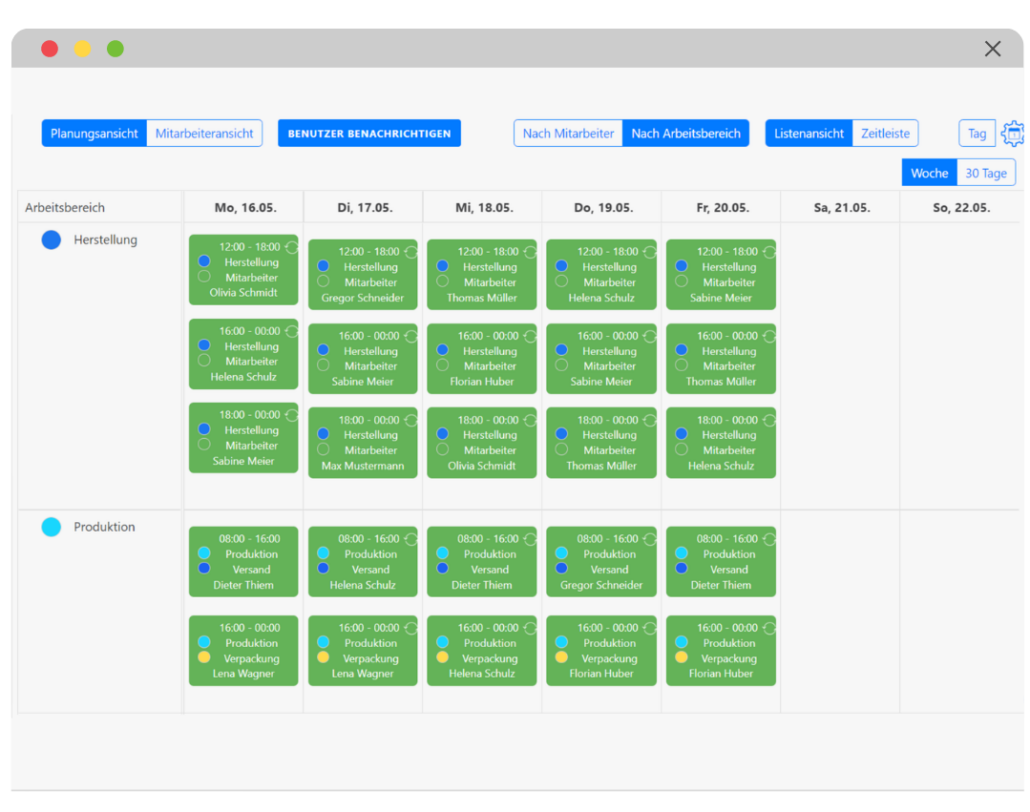Toggle empty Mitarbeiter circle in Sabine Meier Friday 12:00 shift

point(682,281)
